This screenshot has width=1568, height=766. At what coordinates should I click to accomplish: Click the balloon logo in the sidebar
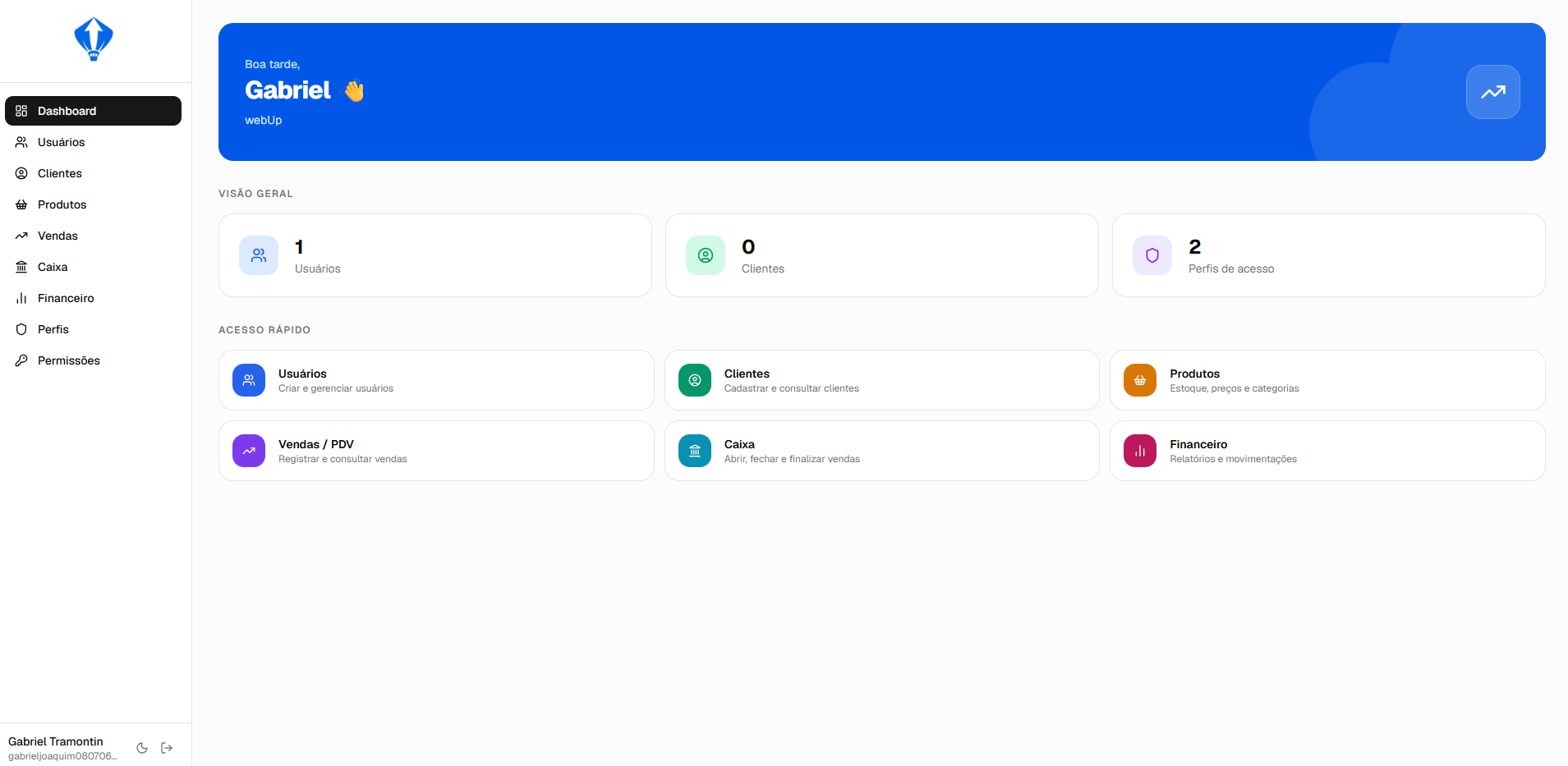coord(94,39)
